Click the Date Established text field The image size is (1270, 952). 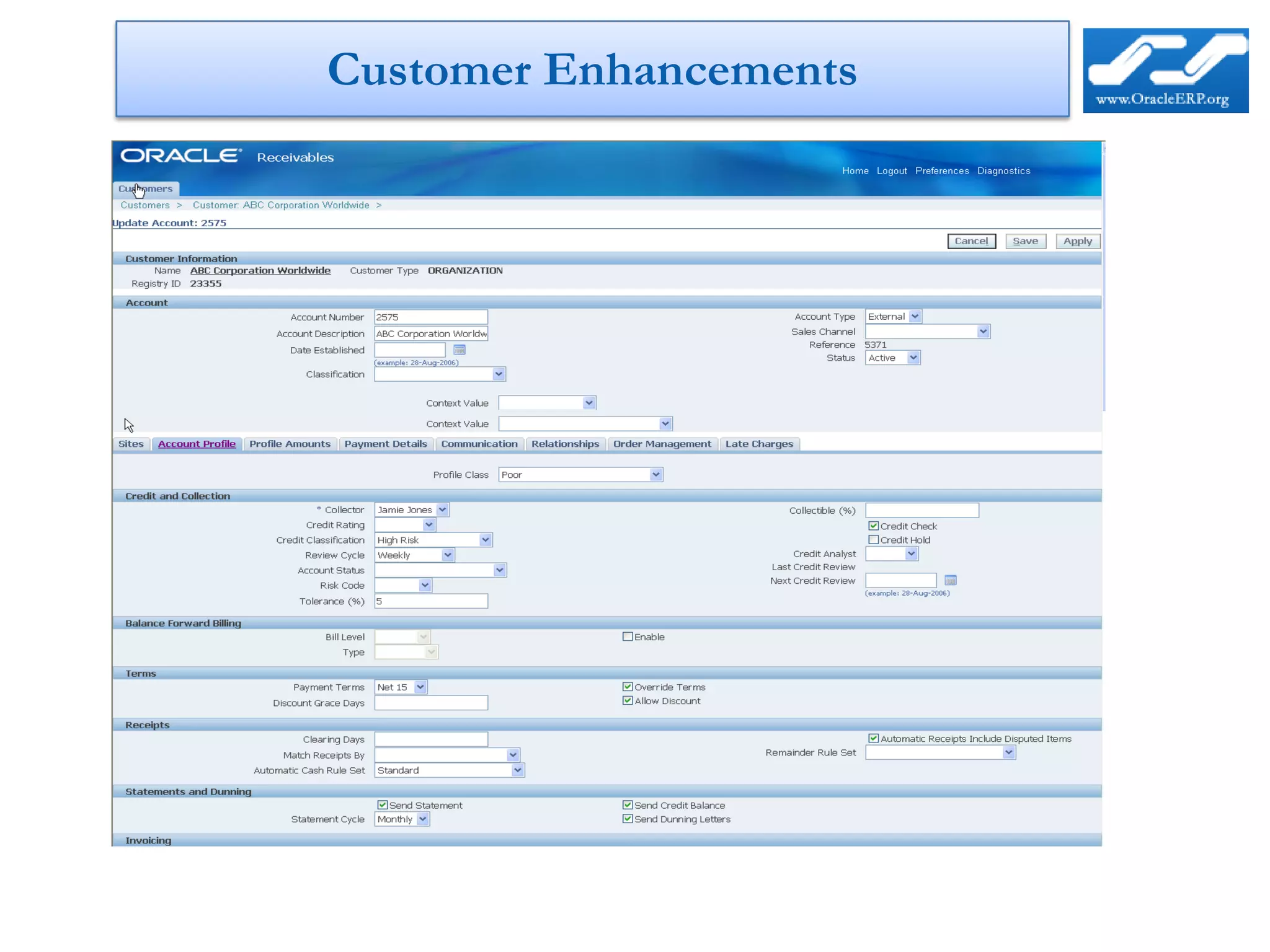(410, 350)
